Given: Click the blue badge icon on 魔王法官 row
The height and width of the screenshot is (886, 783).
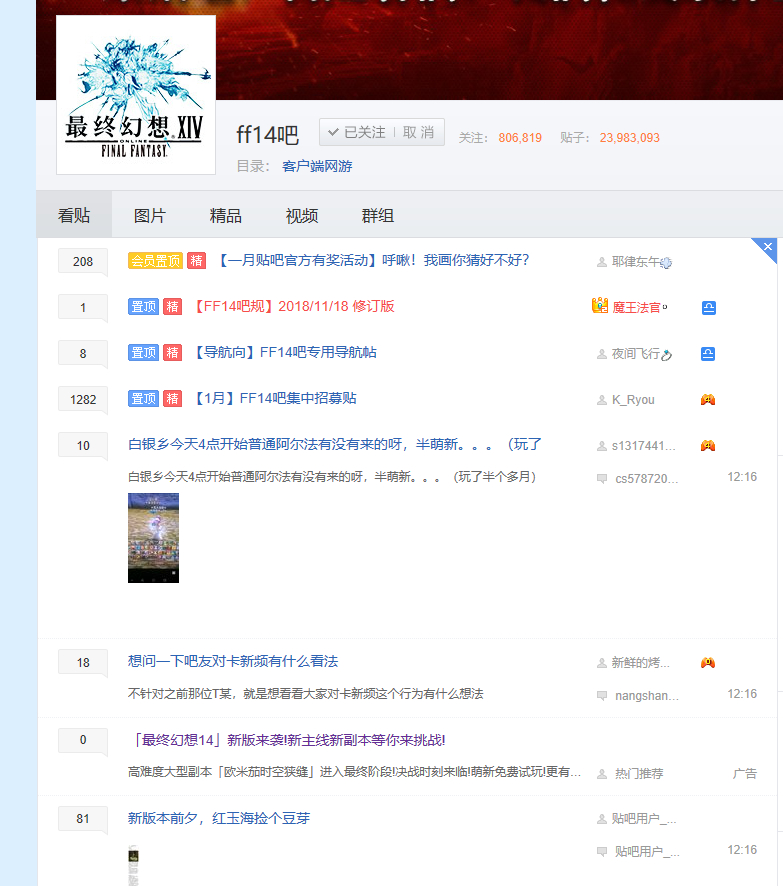Looking at the screenshot, I should (x=709, y=308).
